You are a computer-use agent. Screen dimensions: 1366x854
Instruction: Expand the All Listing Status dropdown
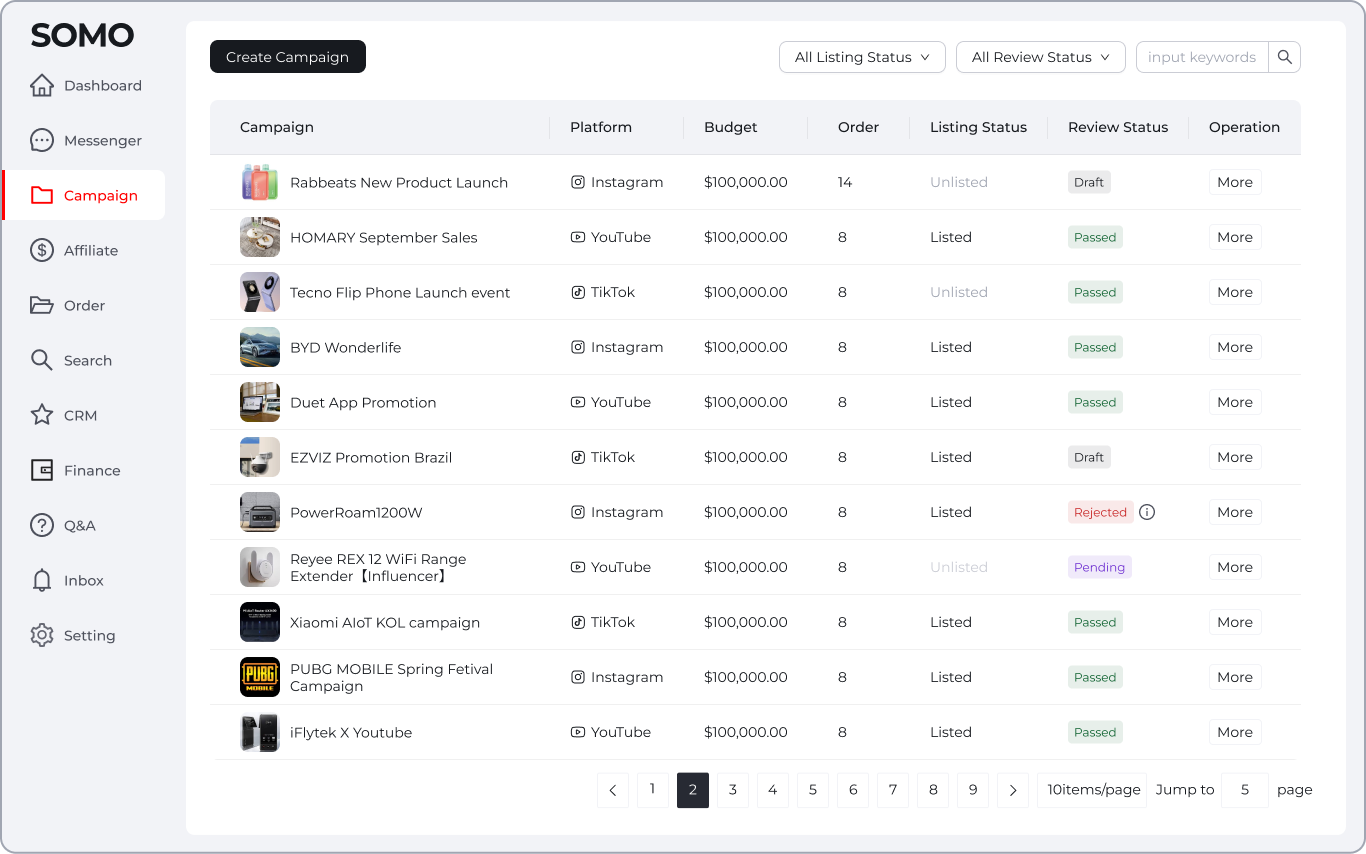(863, 57)
